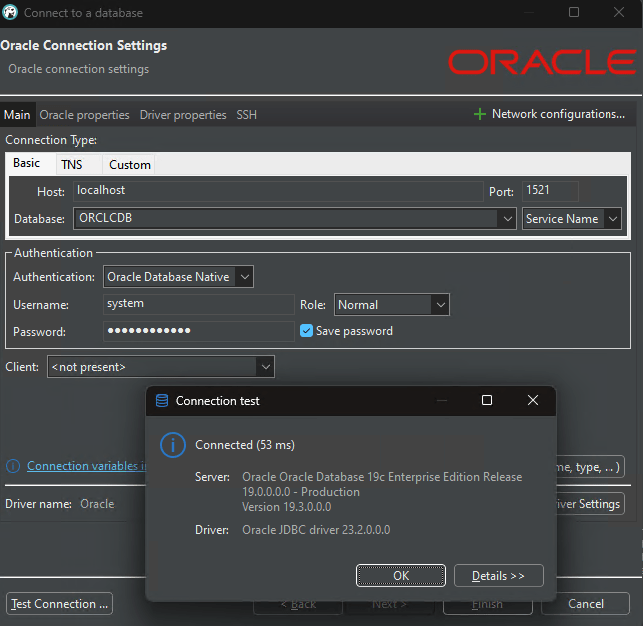Switch to the SSH tab
643x626 pixels.
(246, 115)
